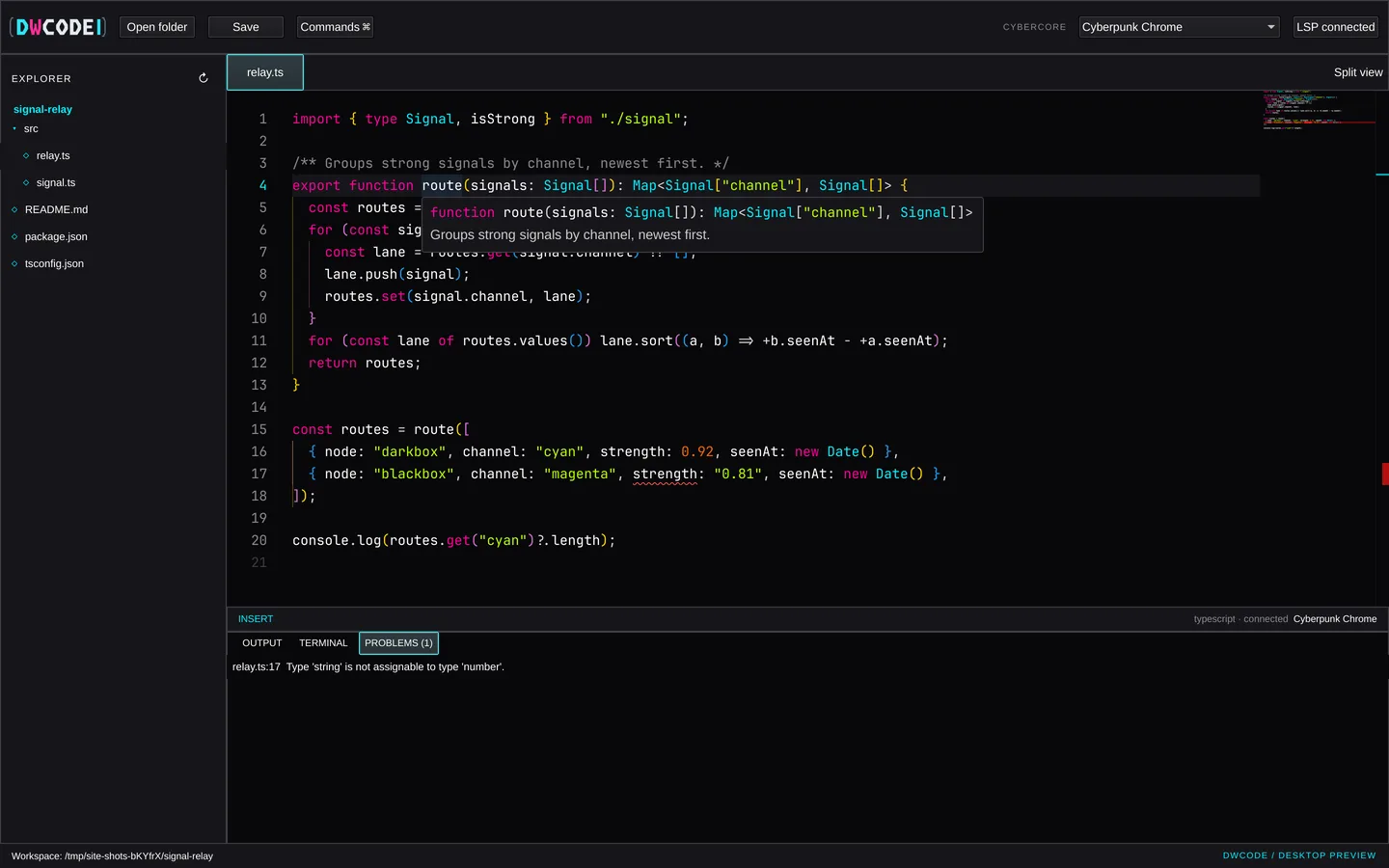Click the Save button
This screenshot has width=1389, height=868.
tap(246, 27)
